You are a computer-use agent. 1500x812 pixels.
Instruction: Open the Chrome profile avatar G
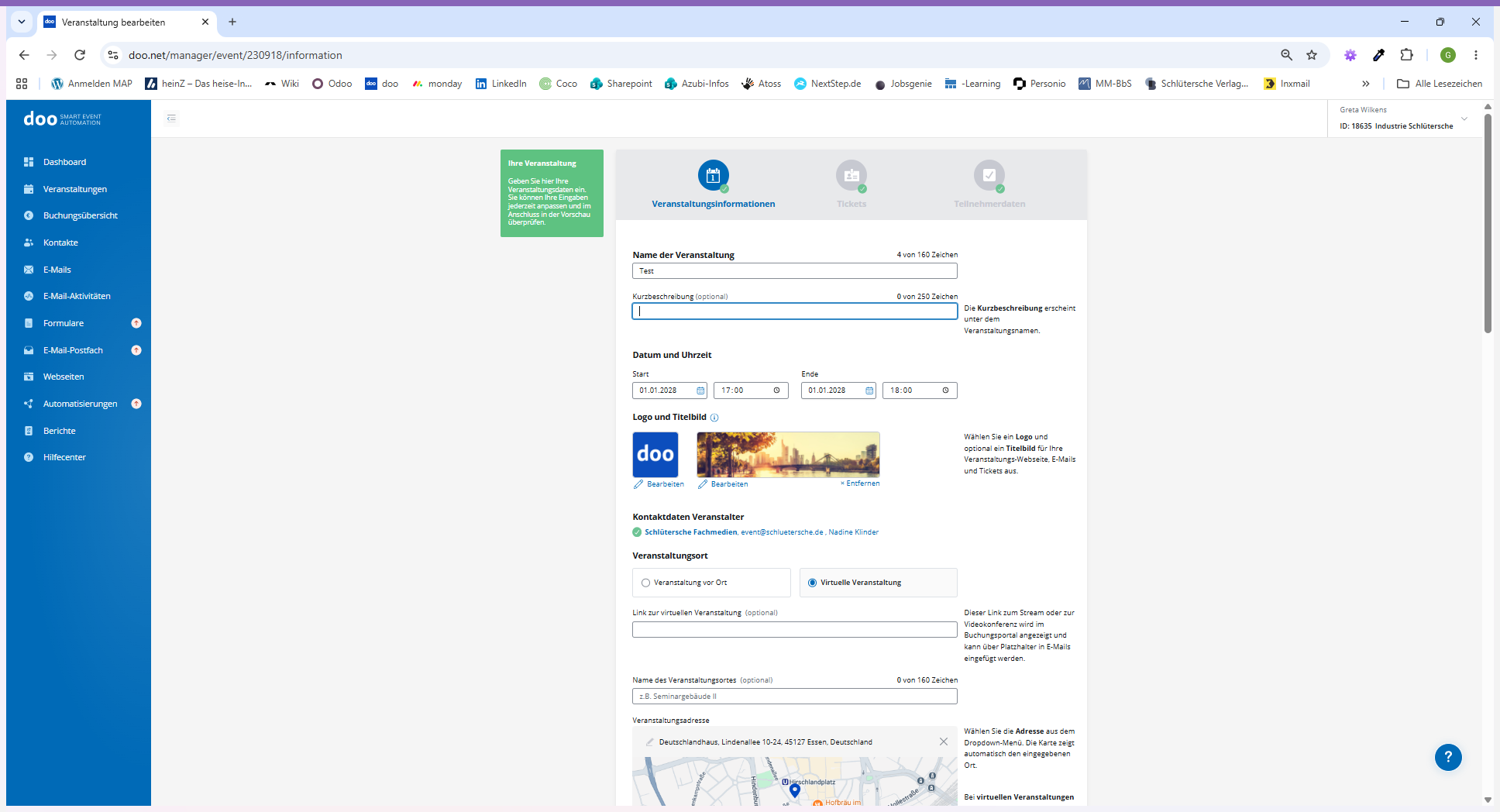pos(1448,55)
